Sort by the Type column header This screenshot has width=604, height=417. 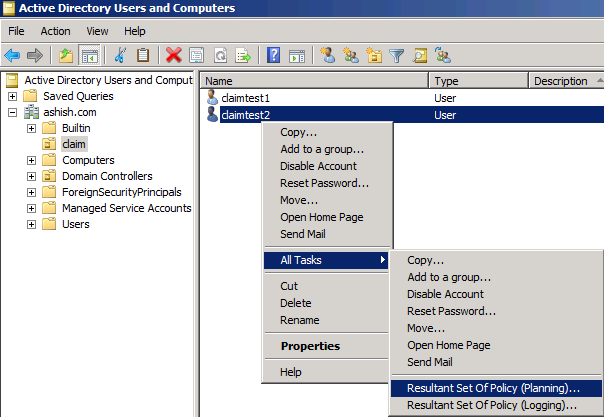click(478, 81)
